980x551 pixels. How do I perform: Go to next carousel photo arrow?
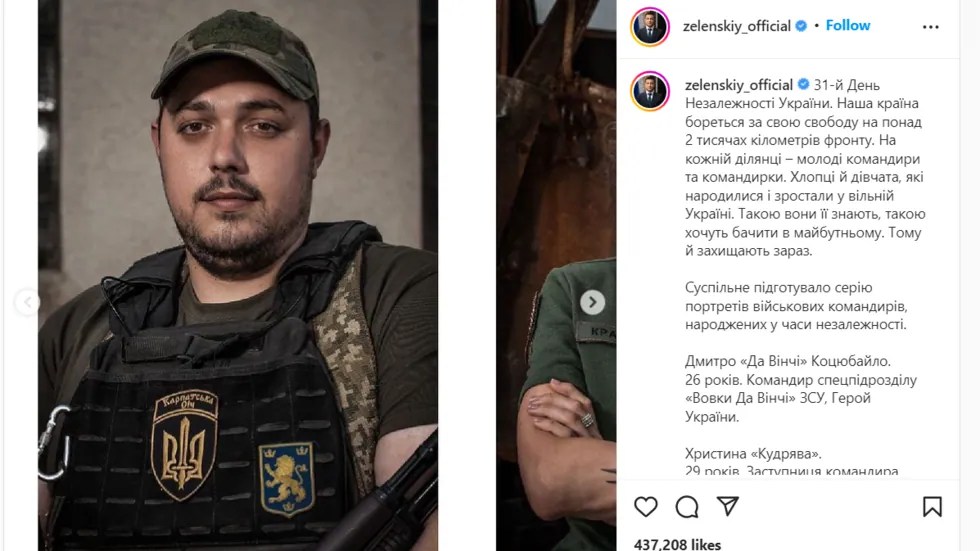click(x=592, y=302)
